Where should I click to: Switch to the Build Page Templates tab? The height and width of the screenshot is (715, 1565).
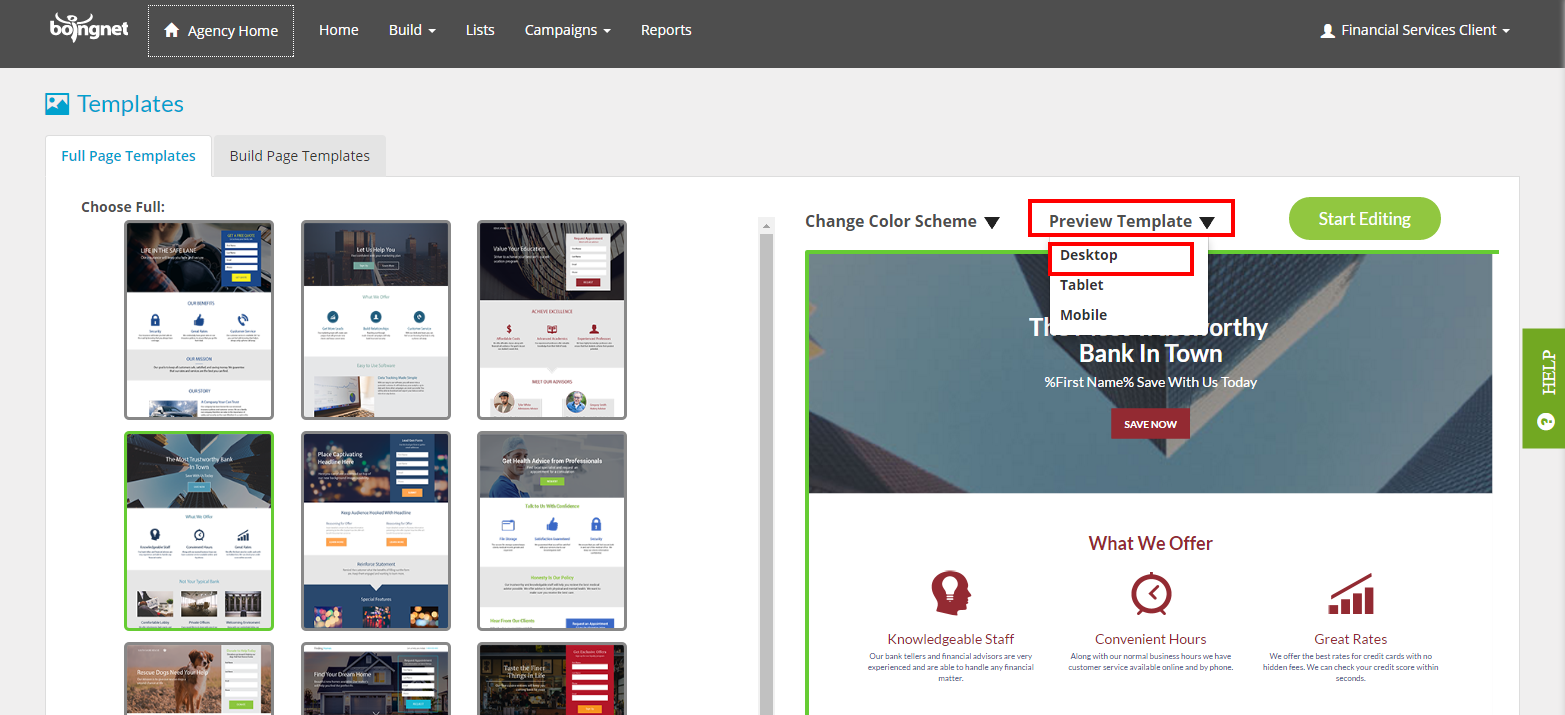click(300, 156)
